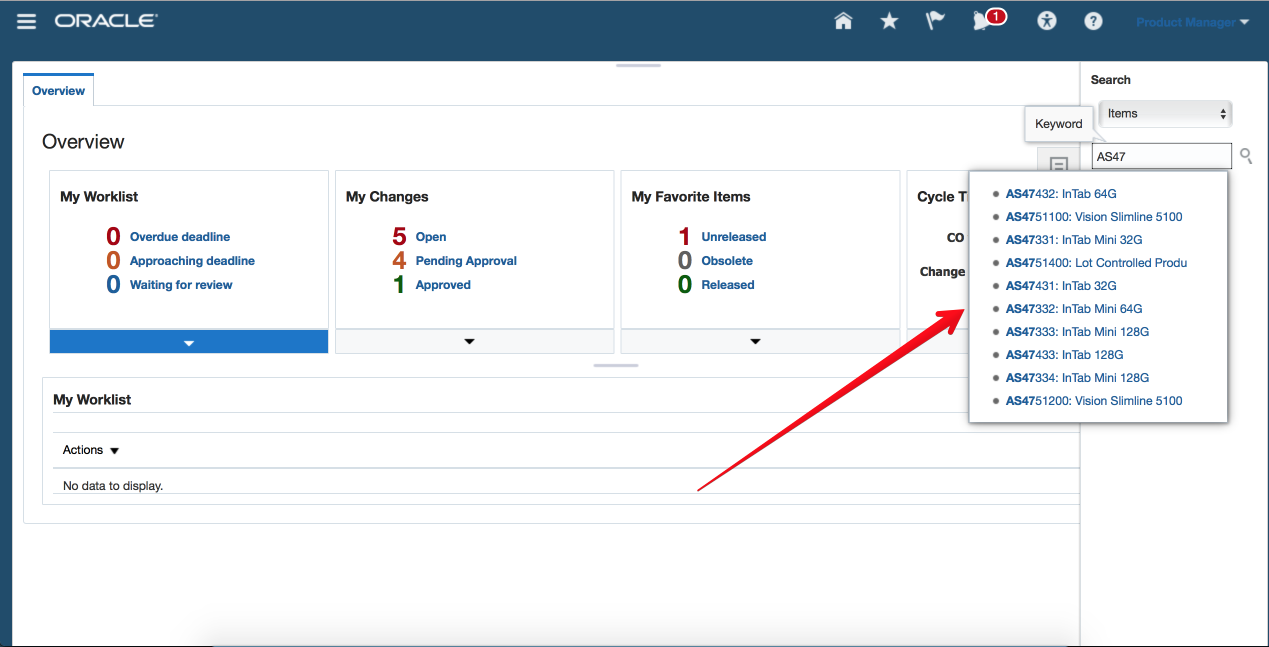Viewport: 1269px width, 647px height.
Task: Select suggestion AS47432: InTab 64G
Action: [x=1061, y=194]
